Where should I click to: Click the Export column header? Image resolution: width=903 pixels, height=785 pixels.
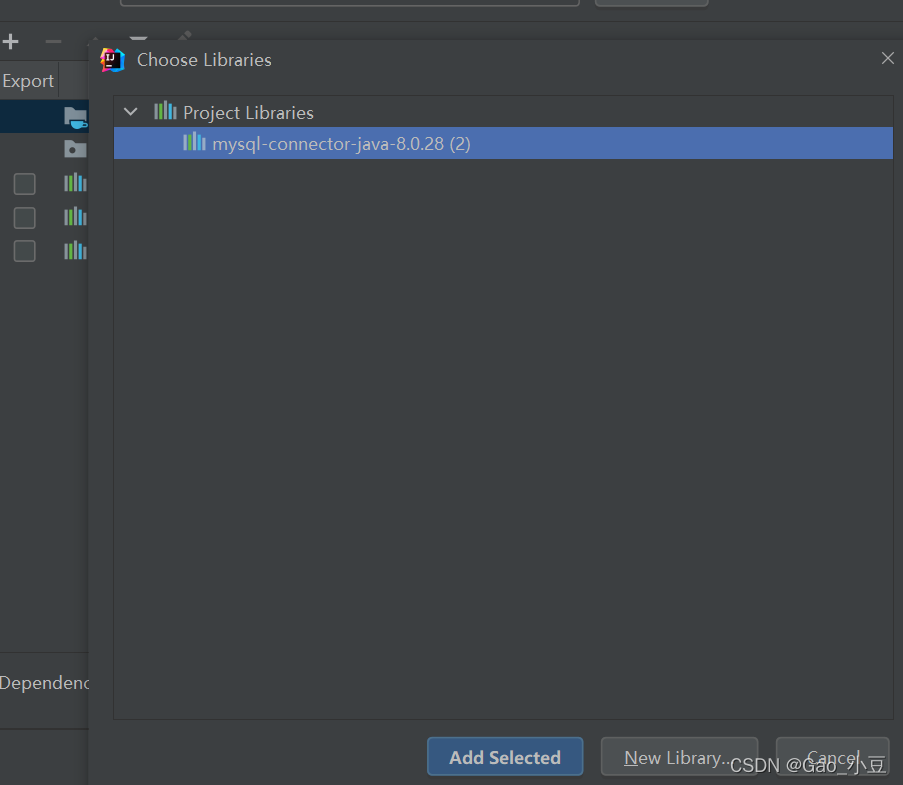coord(28,81)
